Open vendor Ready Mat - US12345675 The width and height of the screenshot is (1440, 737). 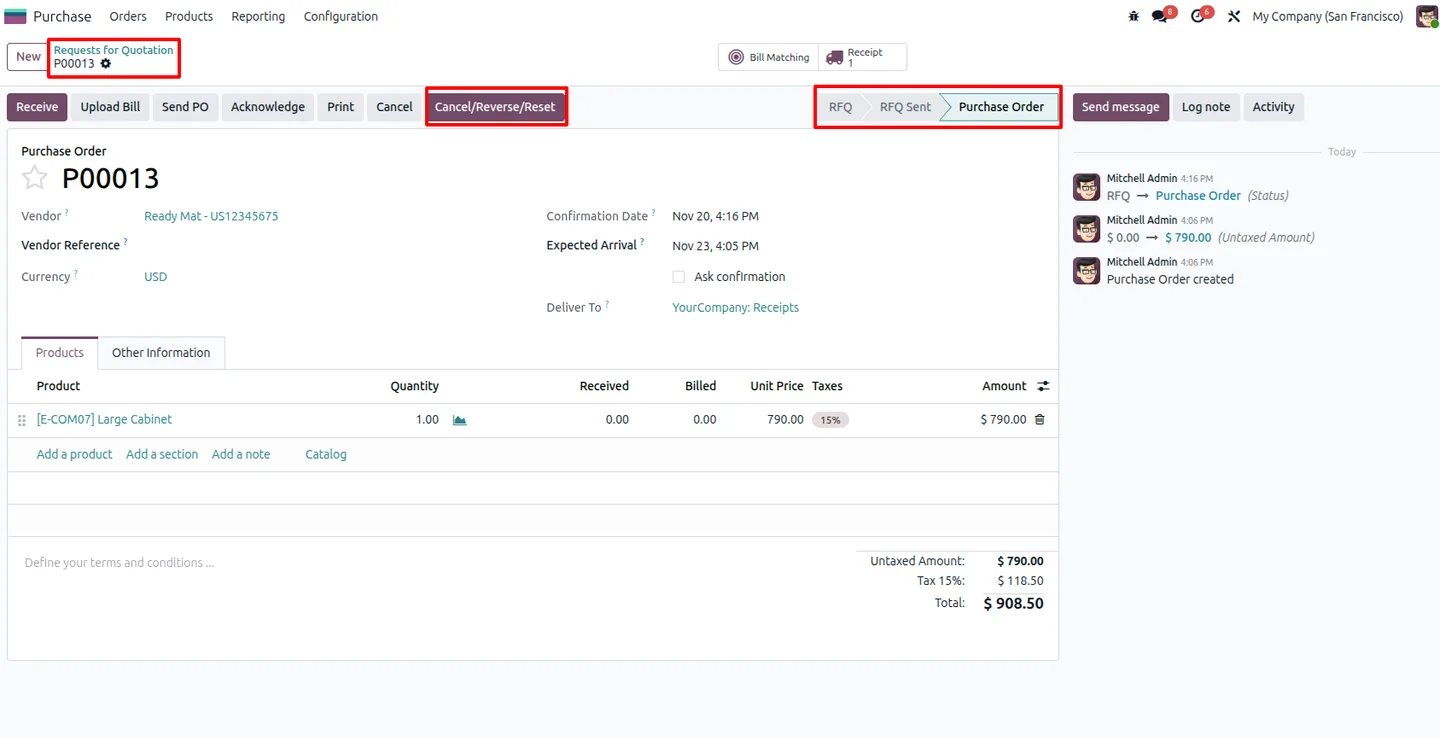211,216
